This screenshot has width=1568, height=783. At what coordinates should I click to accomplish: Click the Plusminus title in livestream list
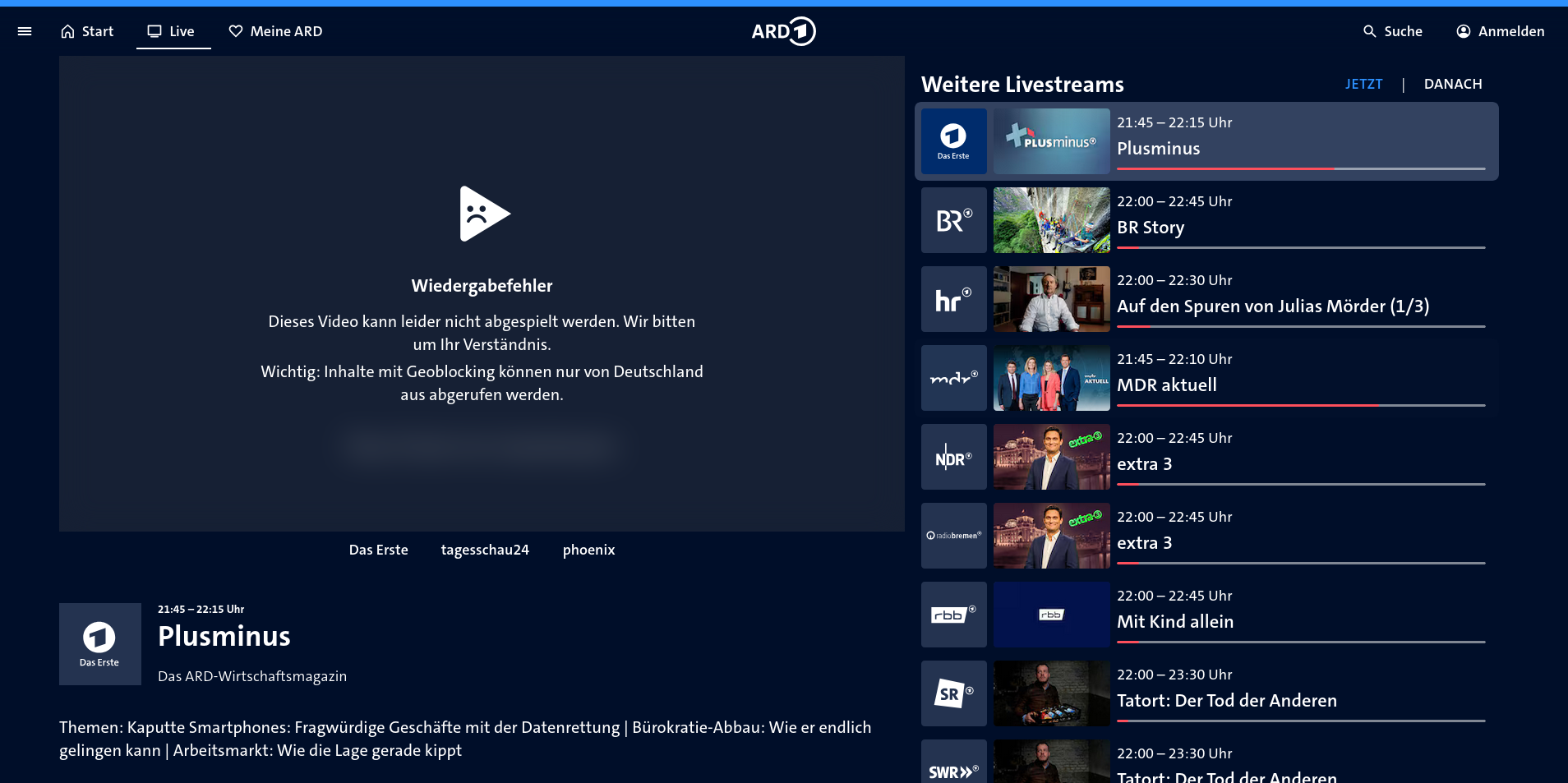pos(1159,149)
